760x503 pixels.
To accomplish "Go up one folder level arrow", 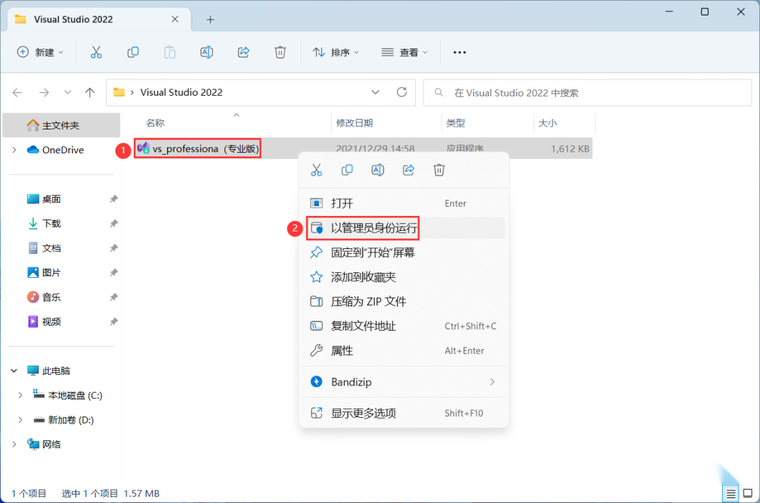I will (90, 93).
